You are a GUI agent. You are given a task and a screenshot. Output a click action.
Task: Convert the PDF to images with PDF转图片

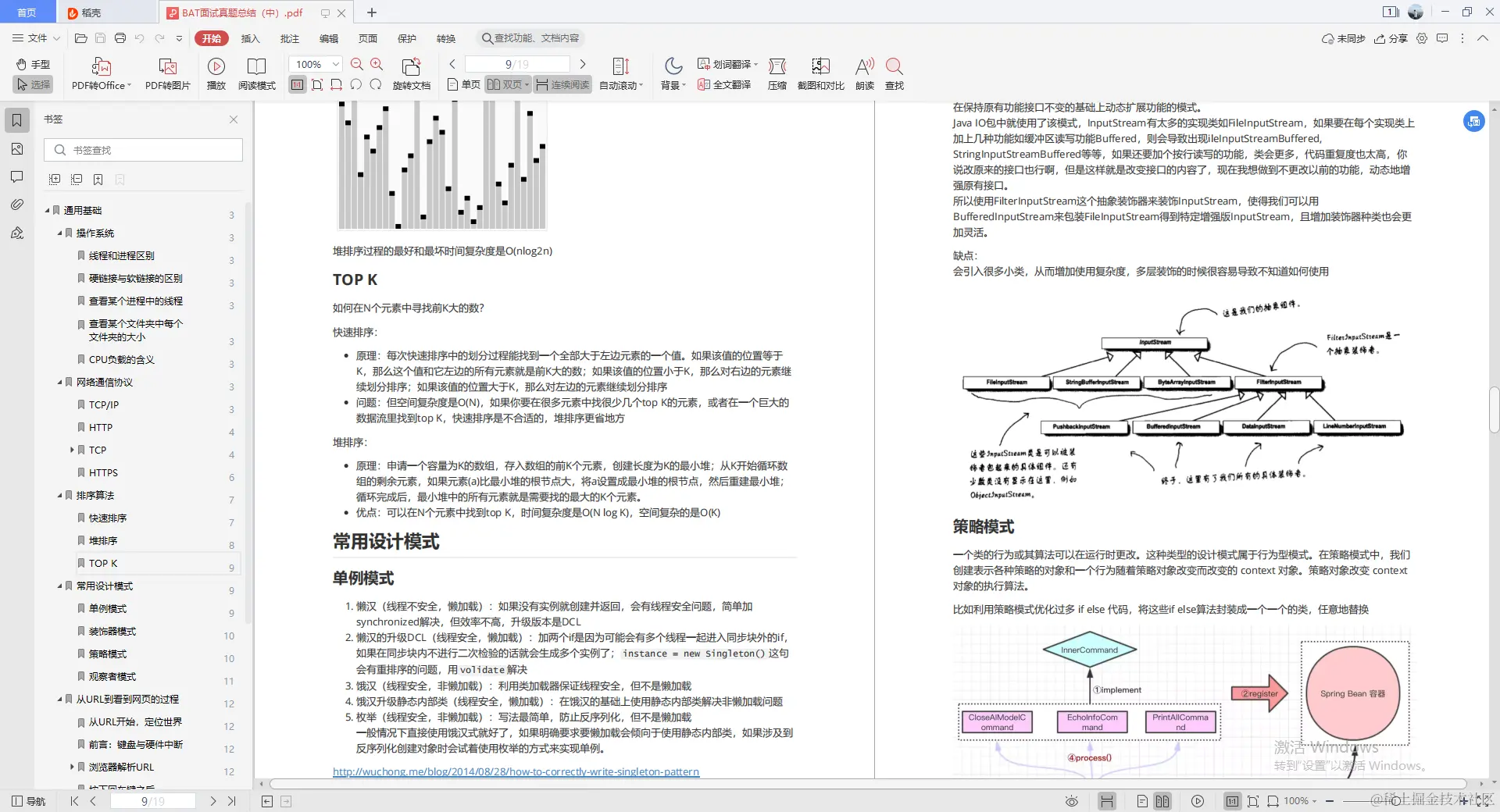[x=167, y=74]
